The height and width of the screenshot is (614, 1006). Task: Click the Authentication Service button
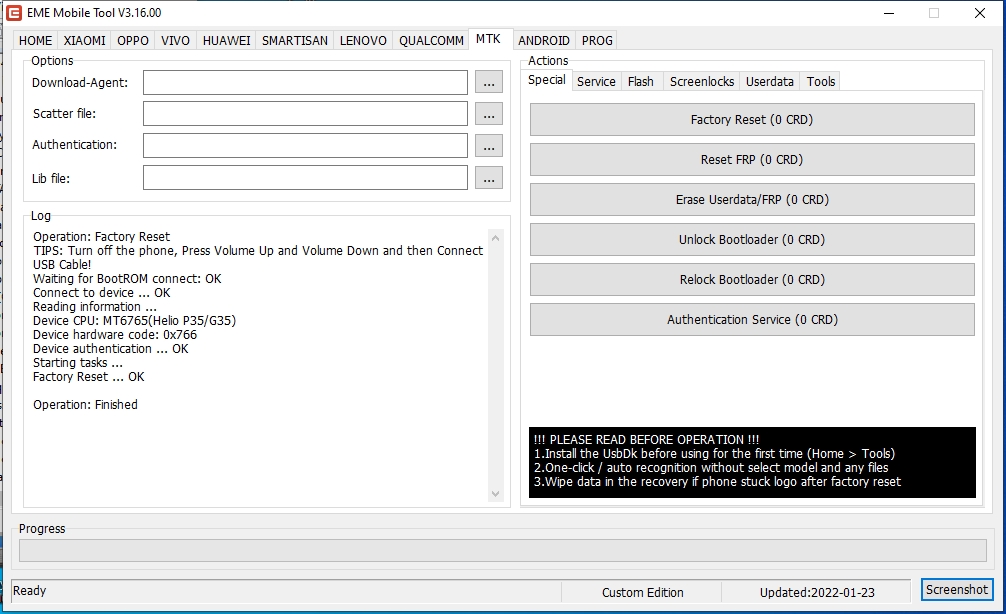click(751, 320)
